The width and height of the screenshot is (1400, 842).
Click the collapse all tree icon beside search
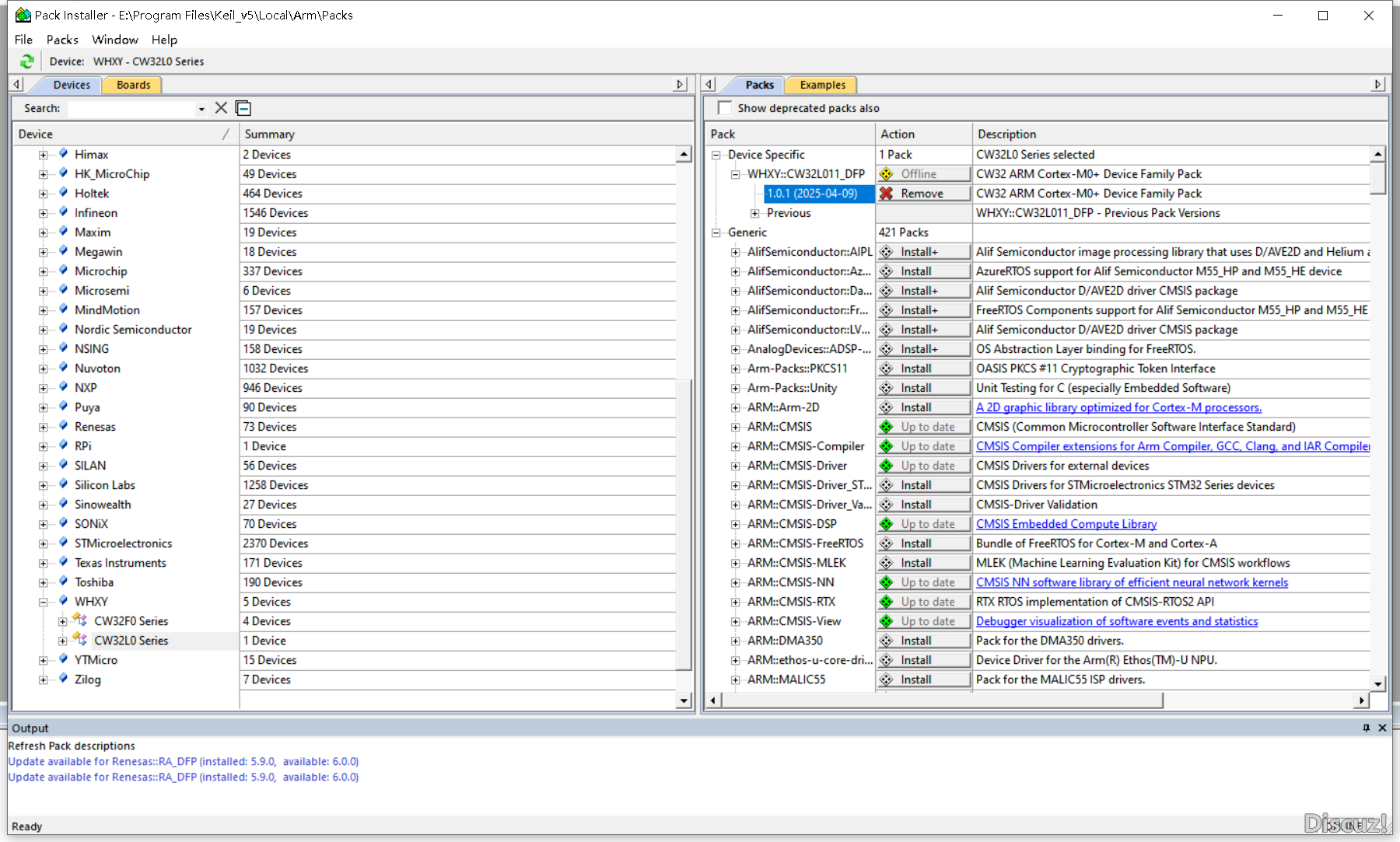tap(243, 108)
